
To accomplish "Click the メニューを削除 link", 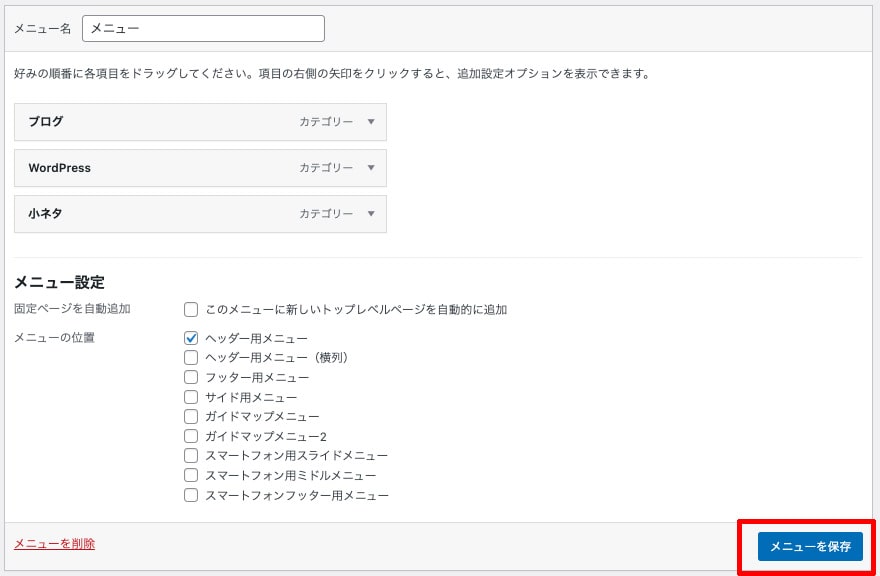I will 54,544.
